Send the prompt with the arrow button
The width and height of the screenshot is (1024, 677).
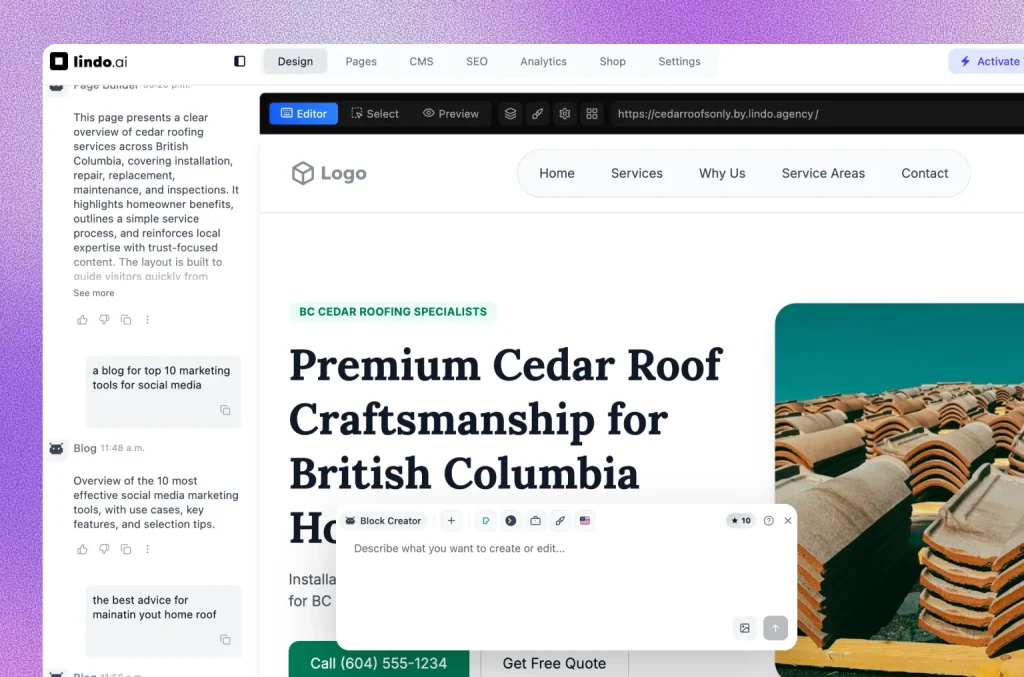click(775, 628)
